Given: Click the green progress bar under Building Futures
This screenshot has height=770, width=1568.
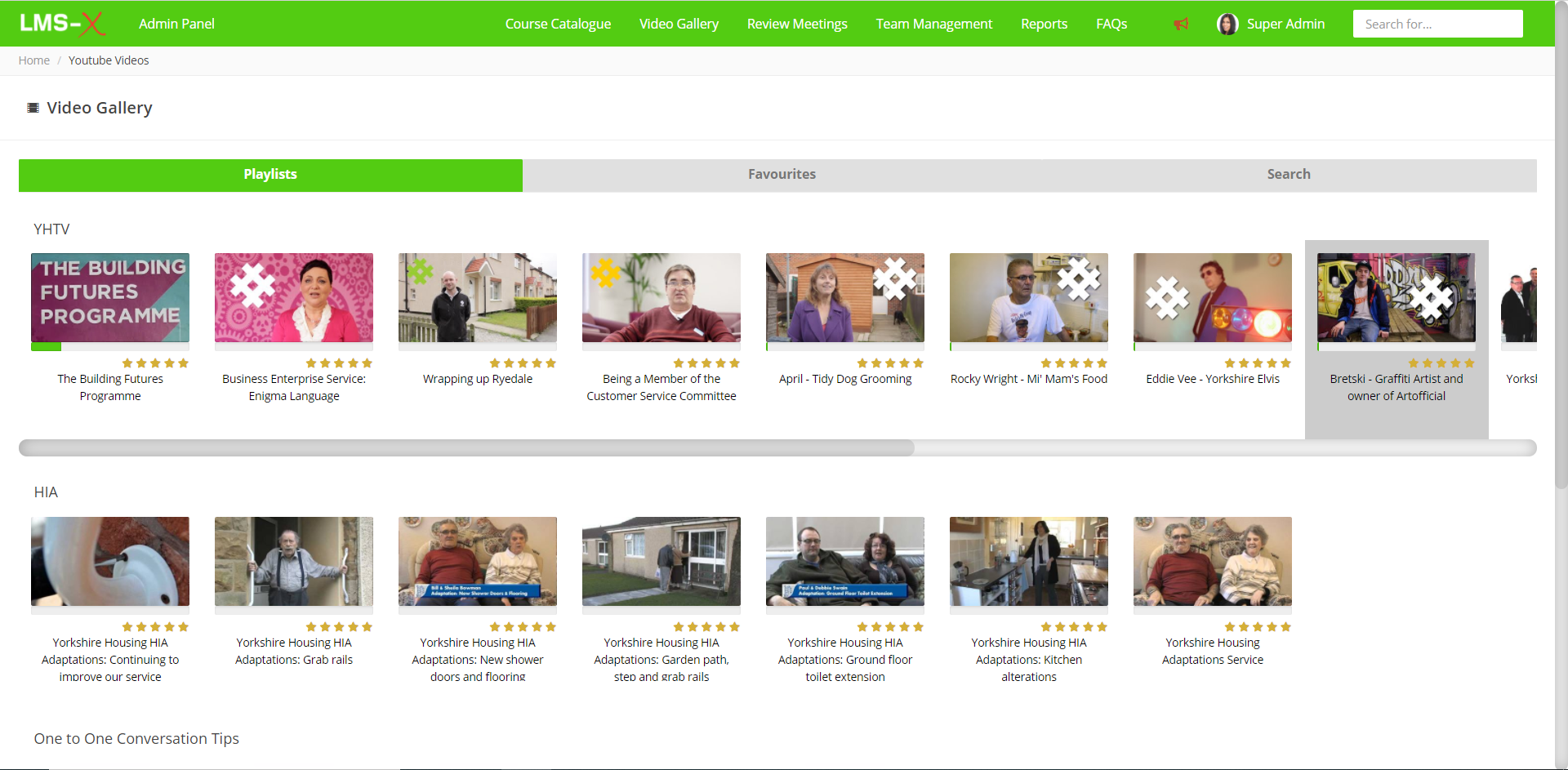Looking at the screenshot, I should (x=47, y=346).
